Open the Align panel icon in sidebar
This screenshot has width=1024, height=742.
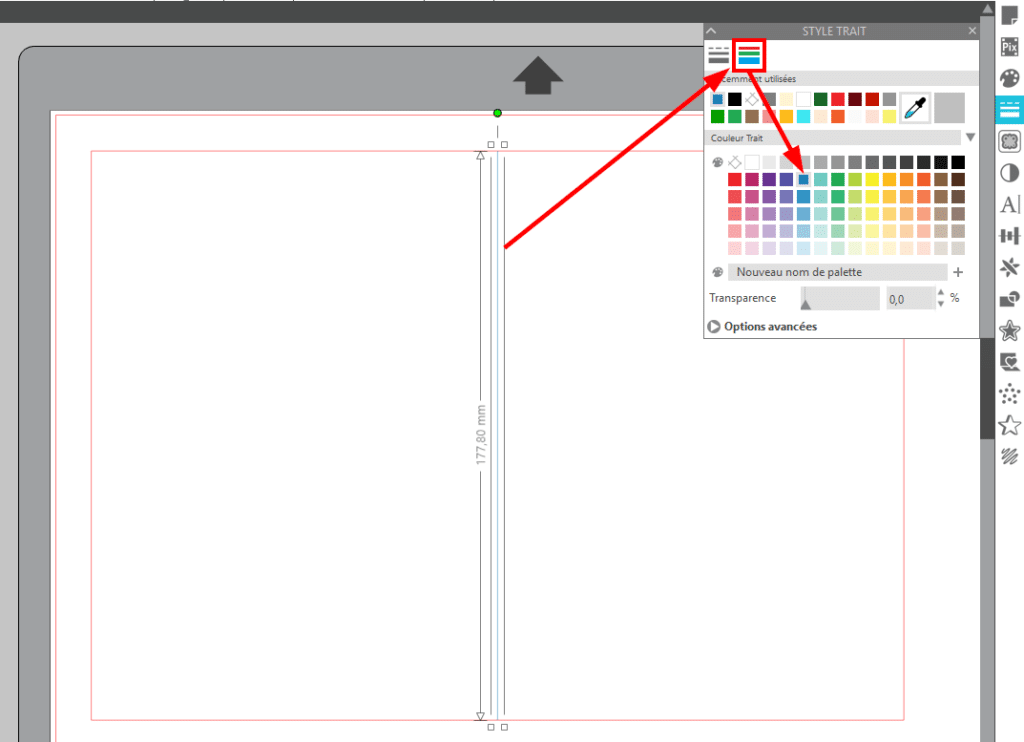(x=1010, y=236)
